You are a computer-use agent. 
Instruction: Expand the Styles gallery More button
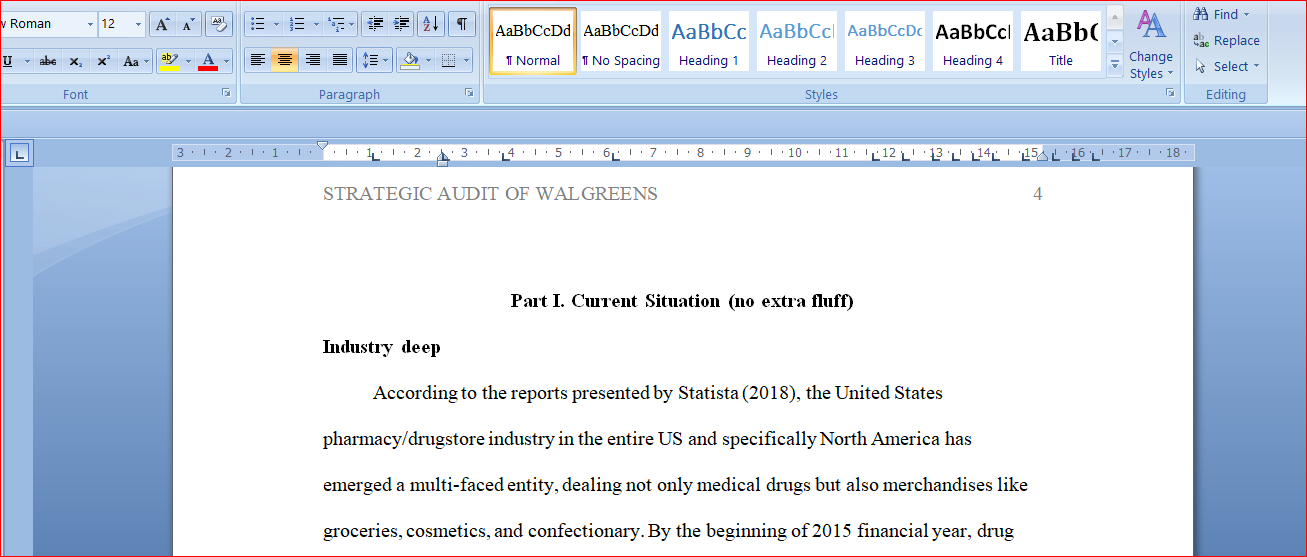coord(1115,65)
